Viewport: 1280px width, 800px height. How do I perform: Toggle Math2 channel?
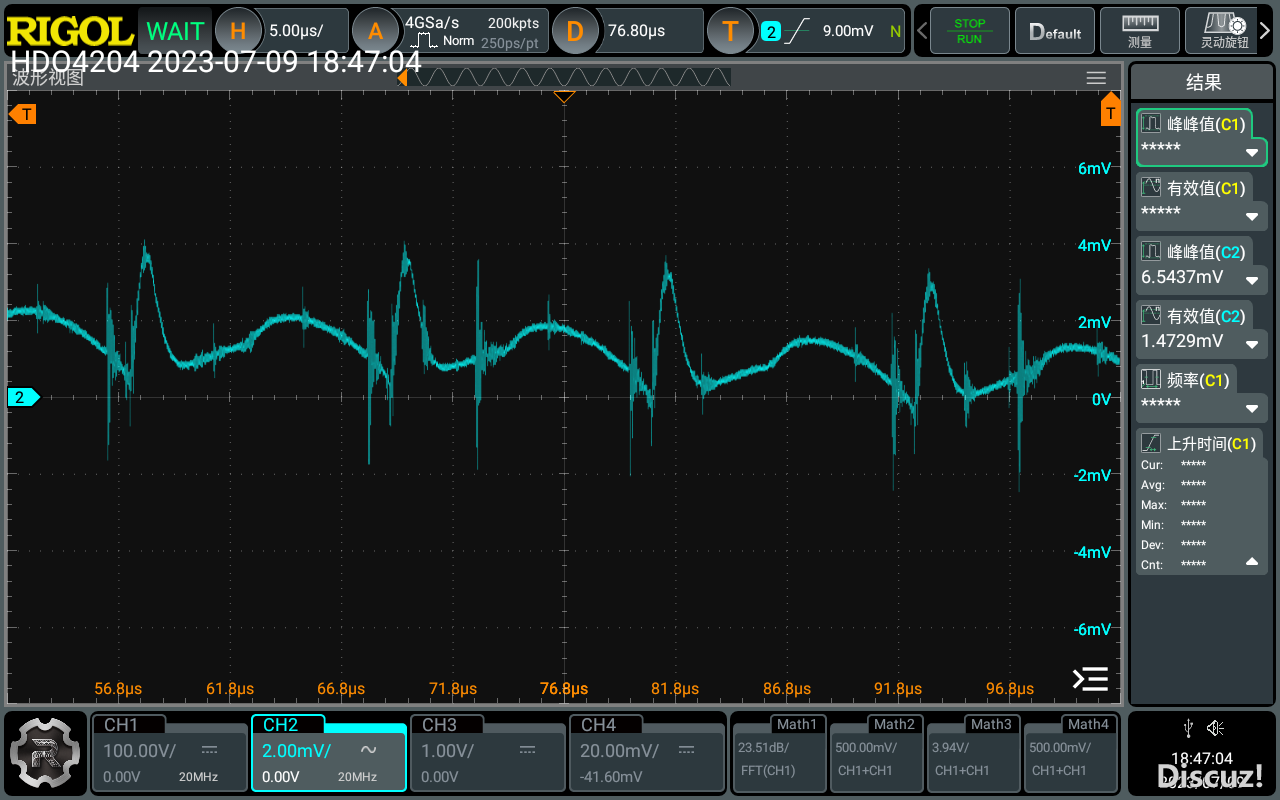pyautogui.click(x=877, y=752)
